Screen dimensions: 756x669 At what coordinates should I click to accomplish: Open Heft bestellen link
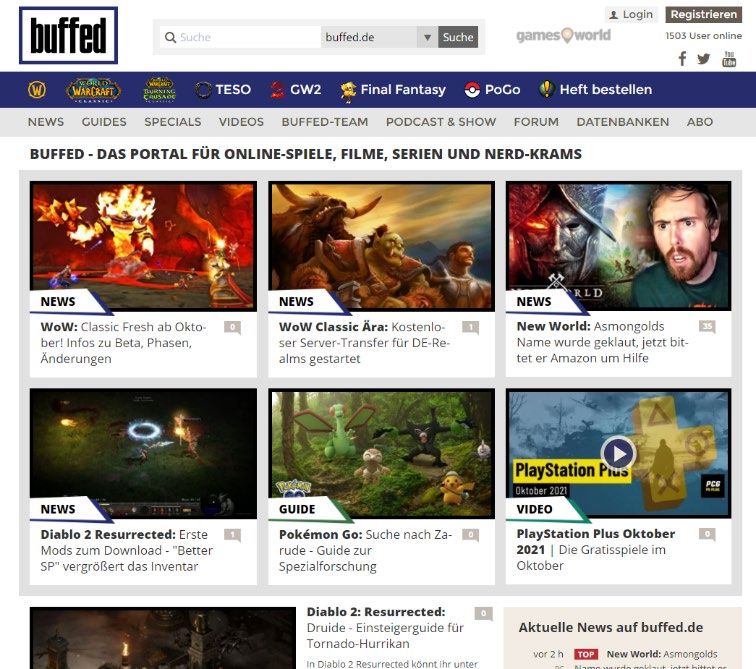pyautogui.click(x=595, y=90)
